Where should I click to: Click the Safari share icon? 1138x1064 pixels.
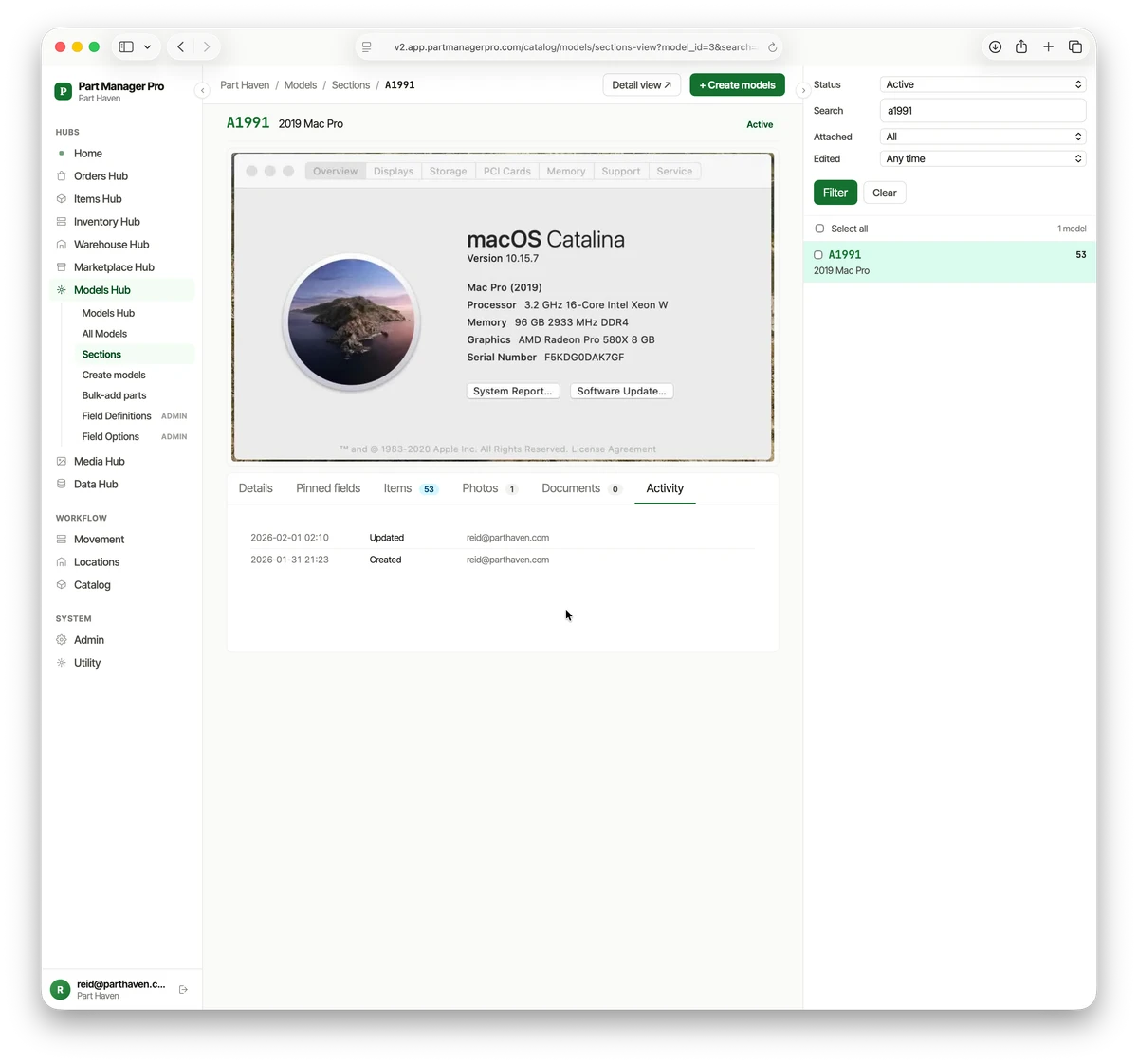pos(1021,46)
